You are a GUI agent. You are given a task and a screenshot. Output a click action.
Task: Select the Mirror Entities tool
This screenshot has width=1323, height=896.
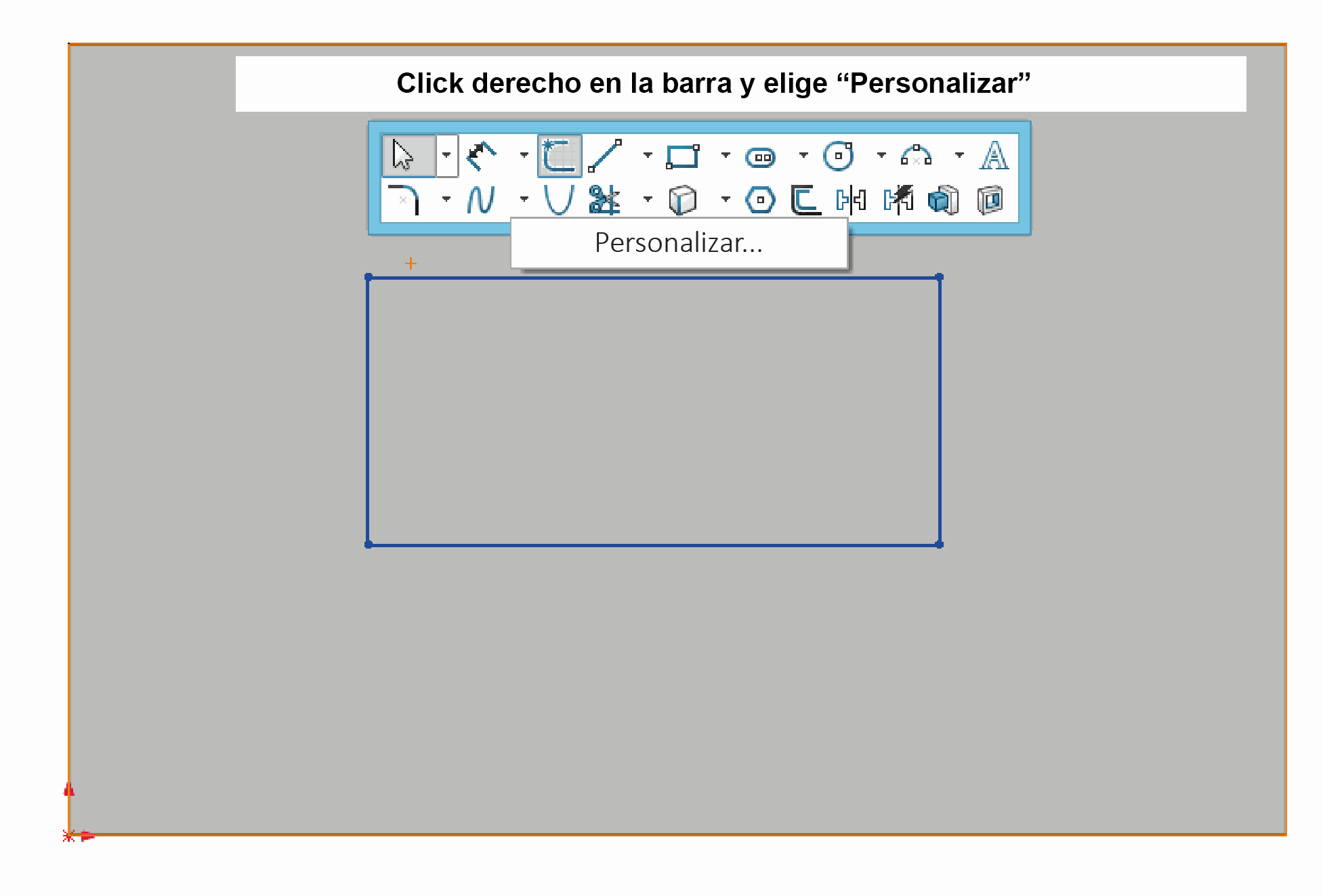852,200
